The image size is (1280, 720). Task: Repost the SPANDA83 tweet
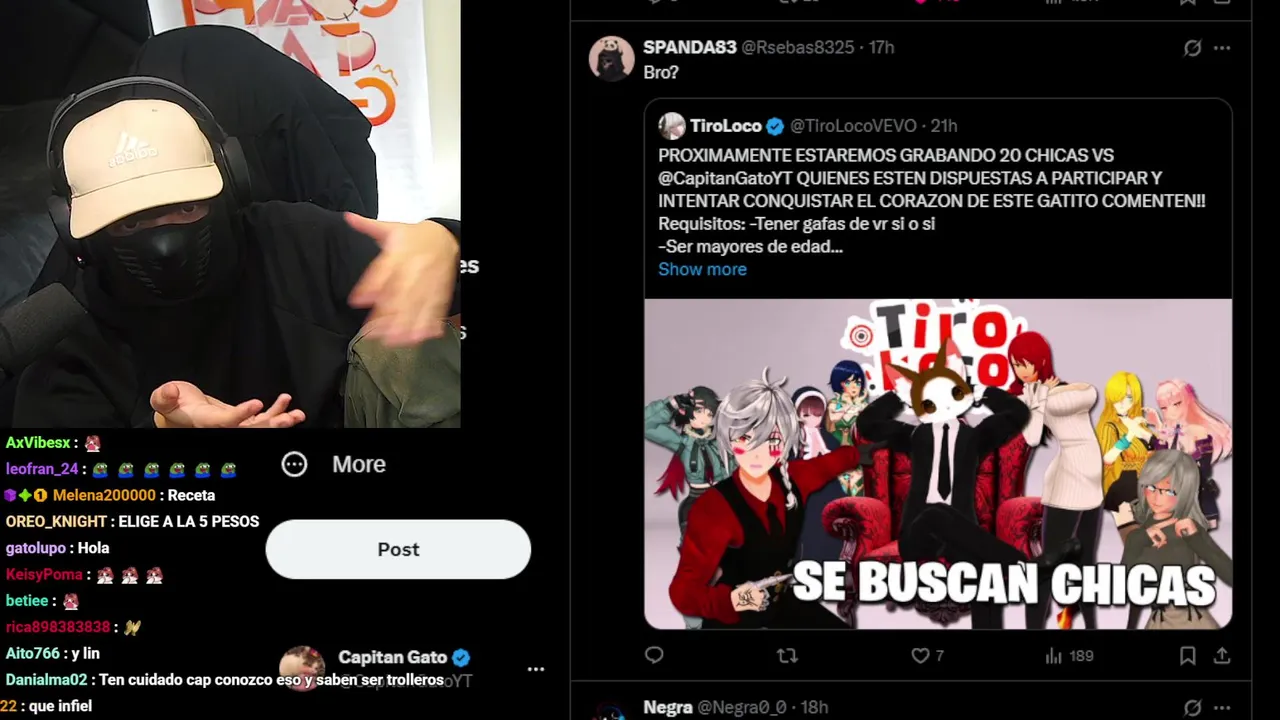click(787, 656)
